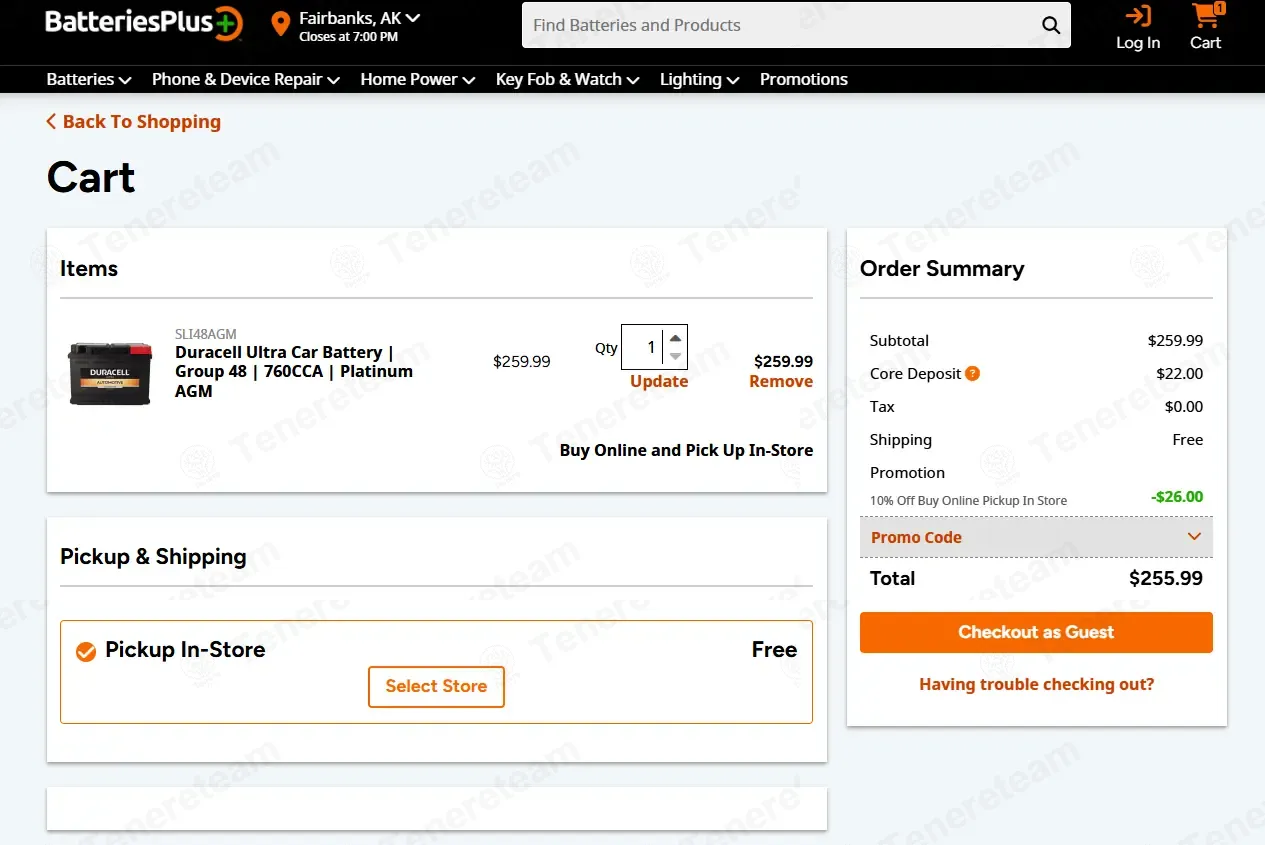1265x845 pixels.
Task: Click the Core Deposit help question icon
Action: 972,373
